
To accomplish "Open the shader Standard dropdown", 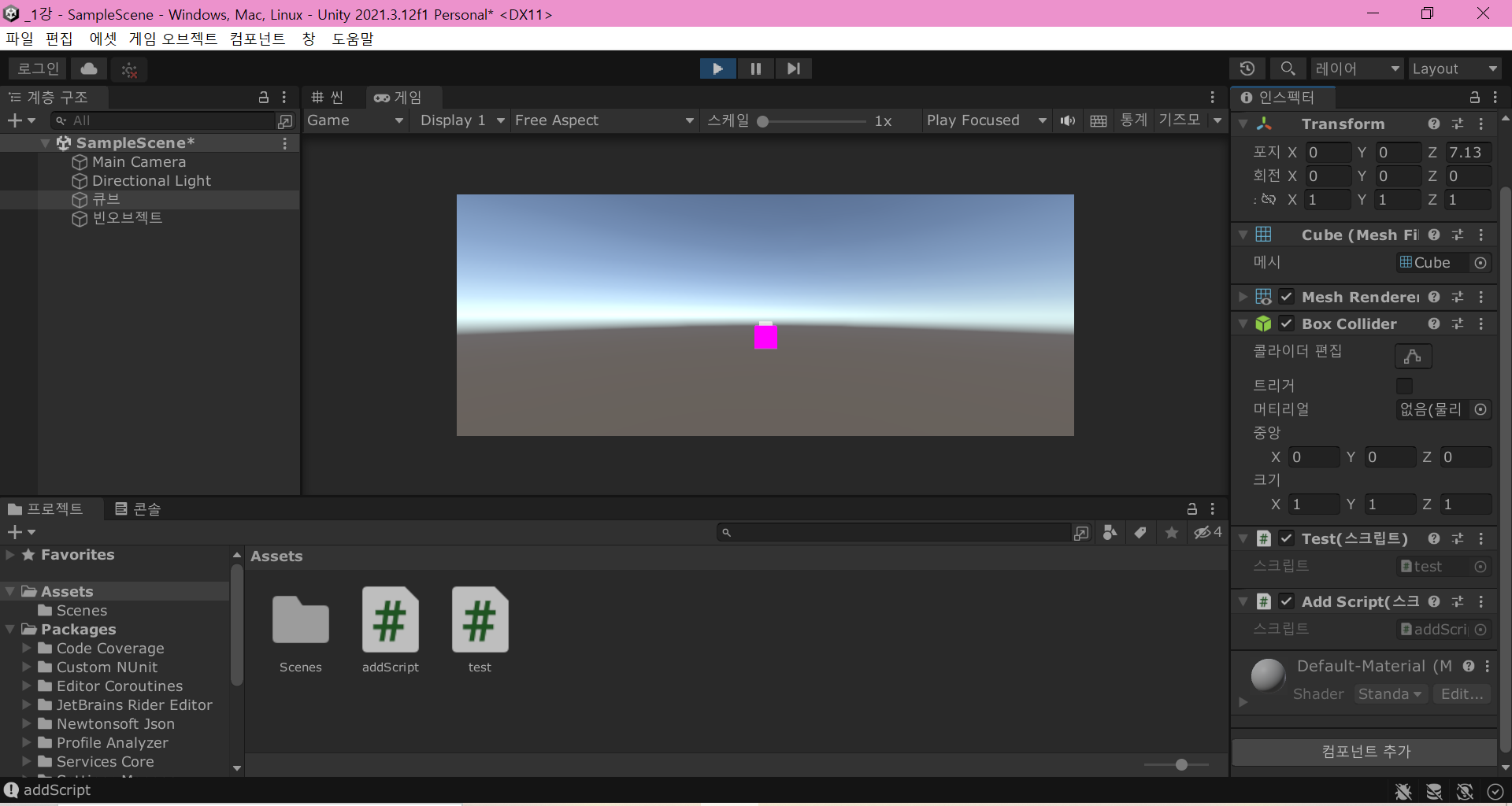I will 1390,694.
